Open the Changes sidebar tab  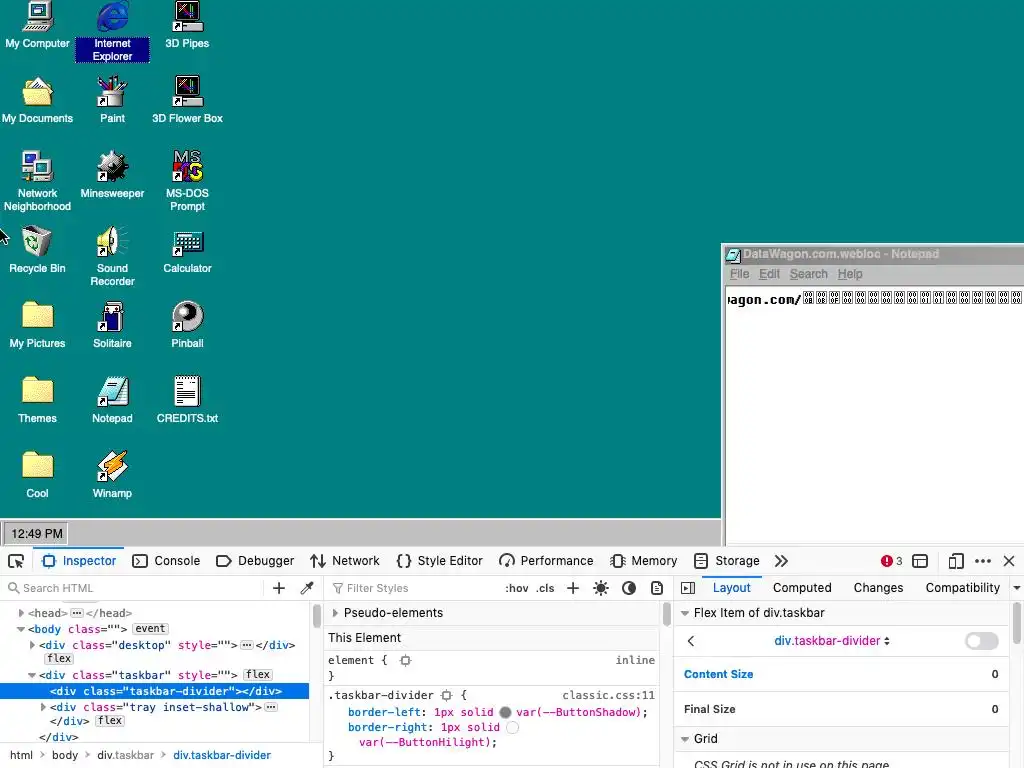point(878,588)
